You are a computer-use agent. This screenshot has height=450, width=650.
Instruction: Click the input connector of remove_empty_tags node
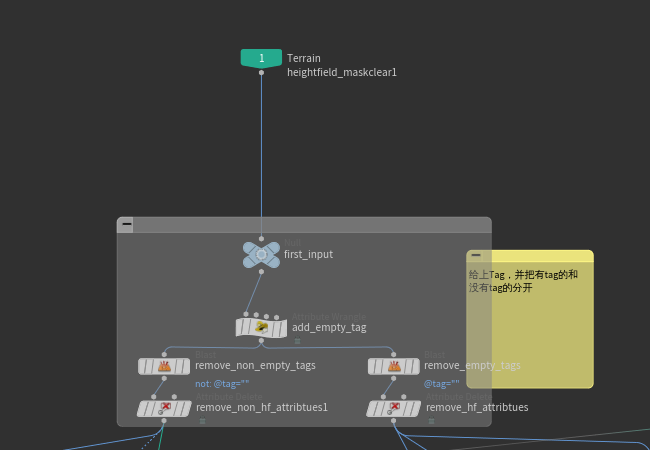[393, 354]
